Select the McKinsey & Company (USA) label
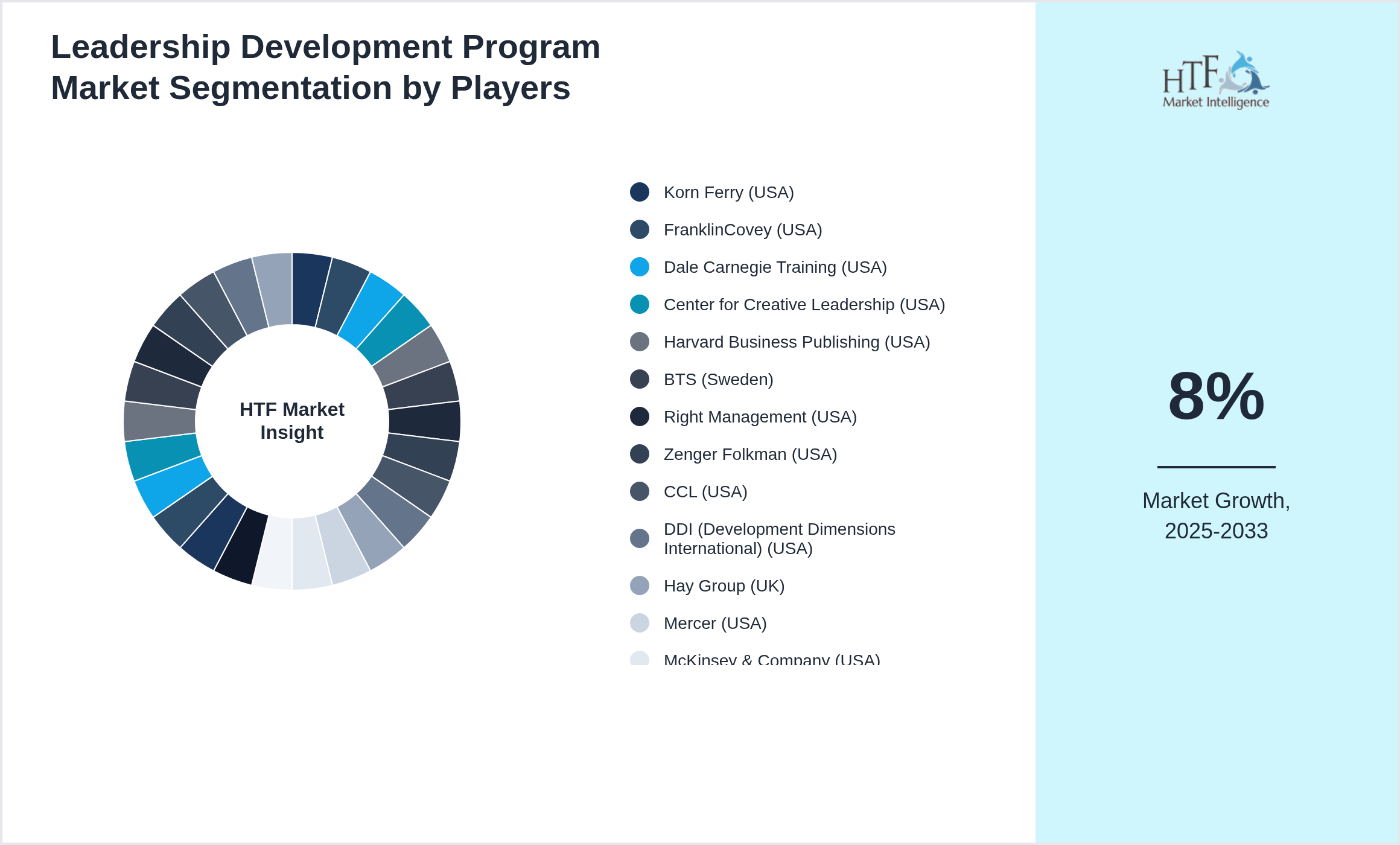This screenshot has width=1400, height=845. coord(772,658)
